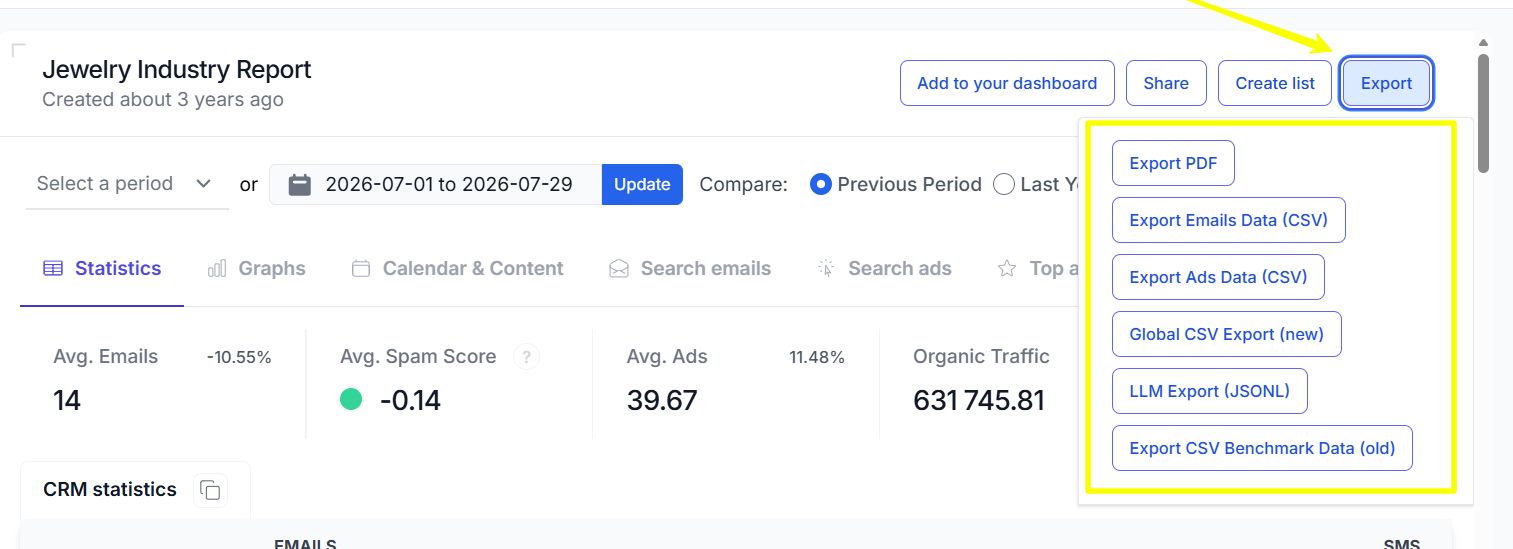Choose Export Ads Data (CSV)
The width and height of the screenshot is (1513, 549).
(x=1218, y=277)
